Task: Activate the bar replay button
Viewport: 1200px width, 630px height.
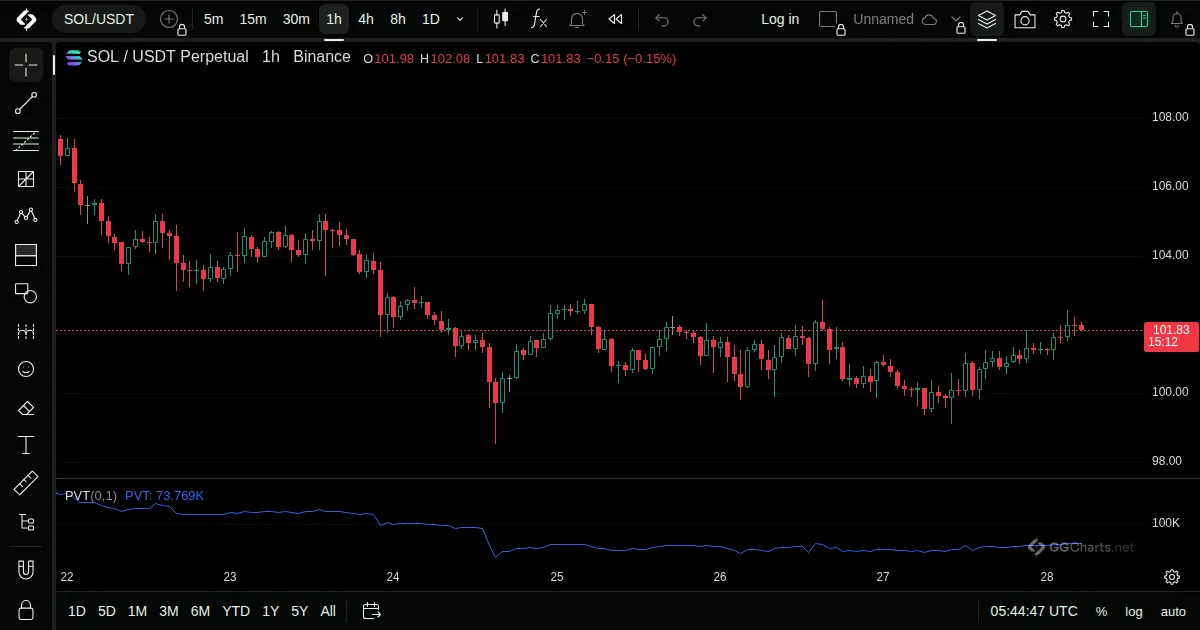Action: pos(616,19)
